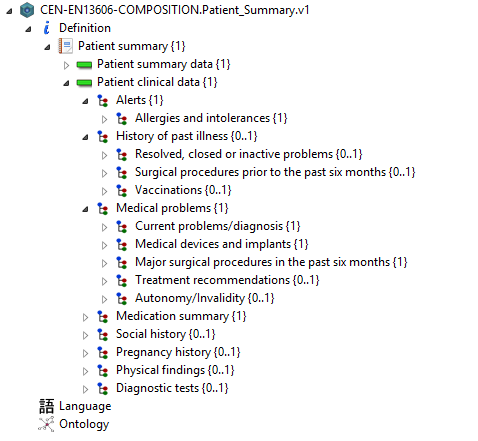Click the Language kanji icon
Viewport: 478px width, 441px height.
click(46, 406)
